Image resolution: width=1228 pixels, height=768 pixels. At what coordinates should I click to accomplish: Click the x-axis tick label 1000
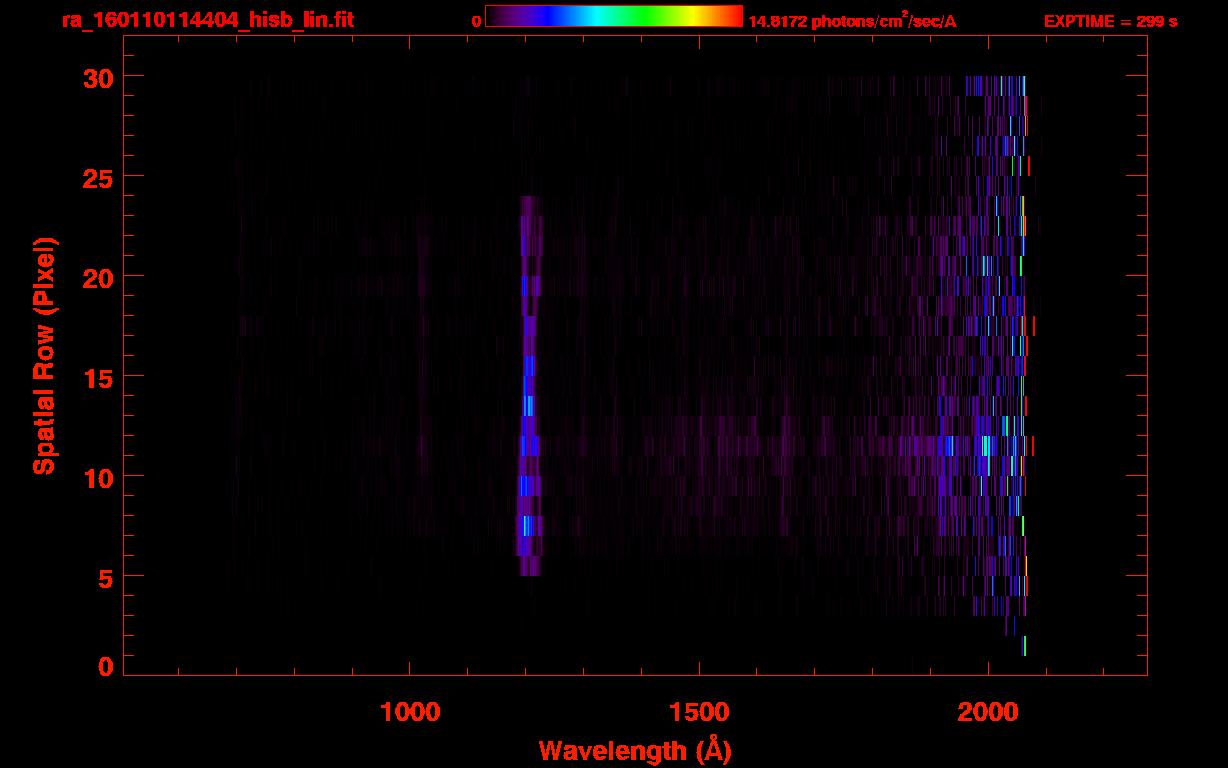(x=410, y=712)
